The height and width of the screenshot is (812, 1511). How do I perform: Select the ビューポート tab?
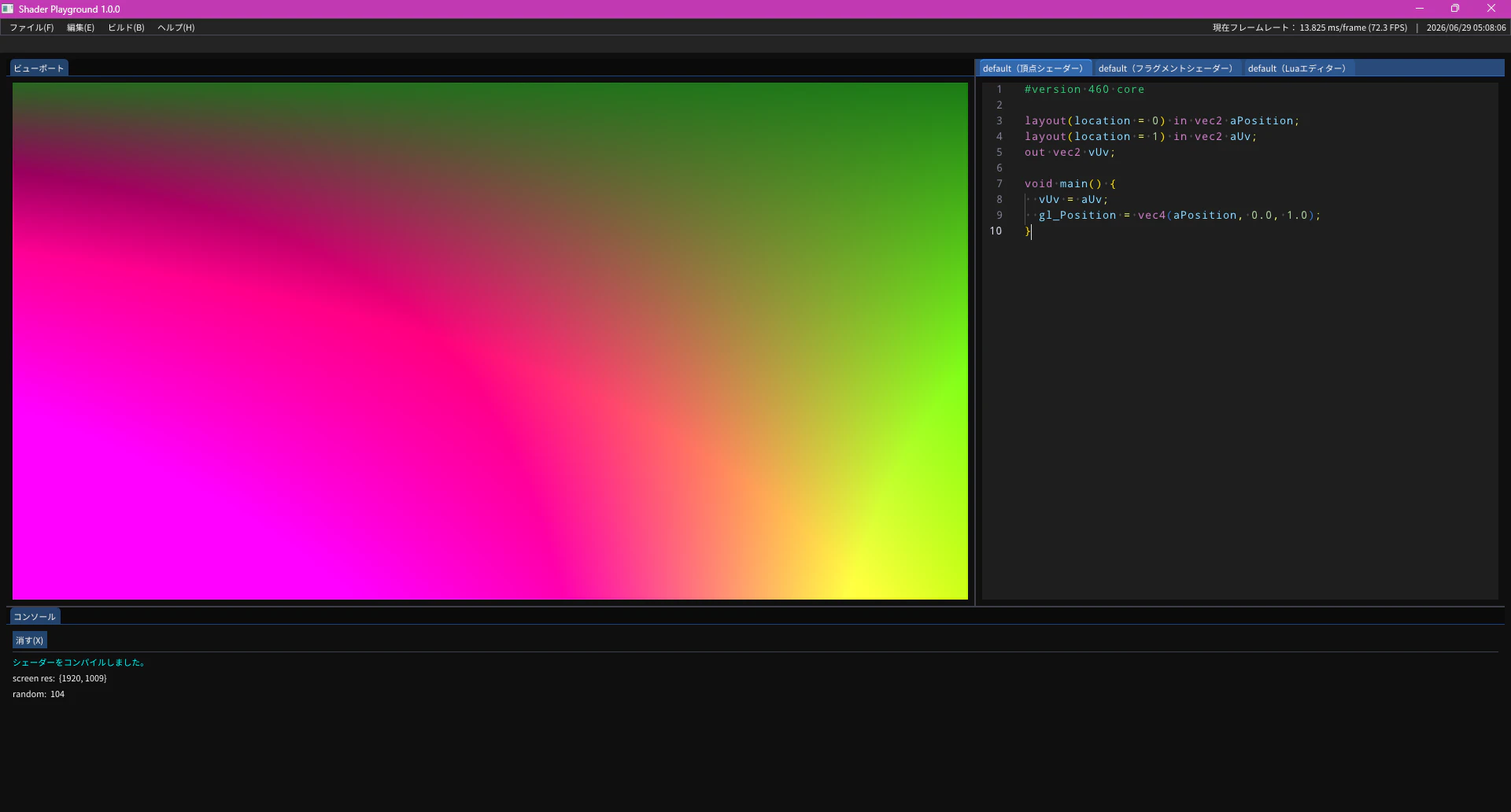click(39, 68)
